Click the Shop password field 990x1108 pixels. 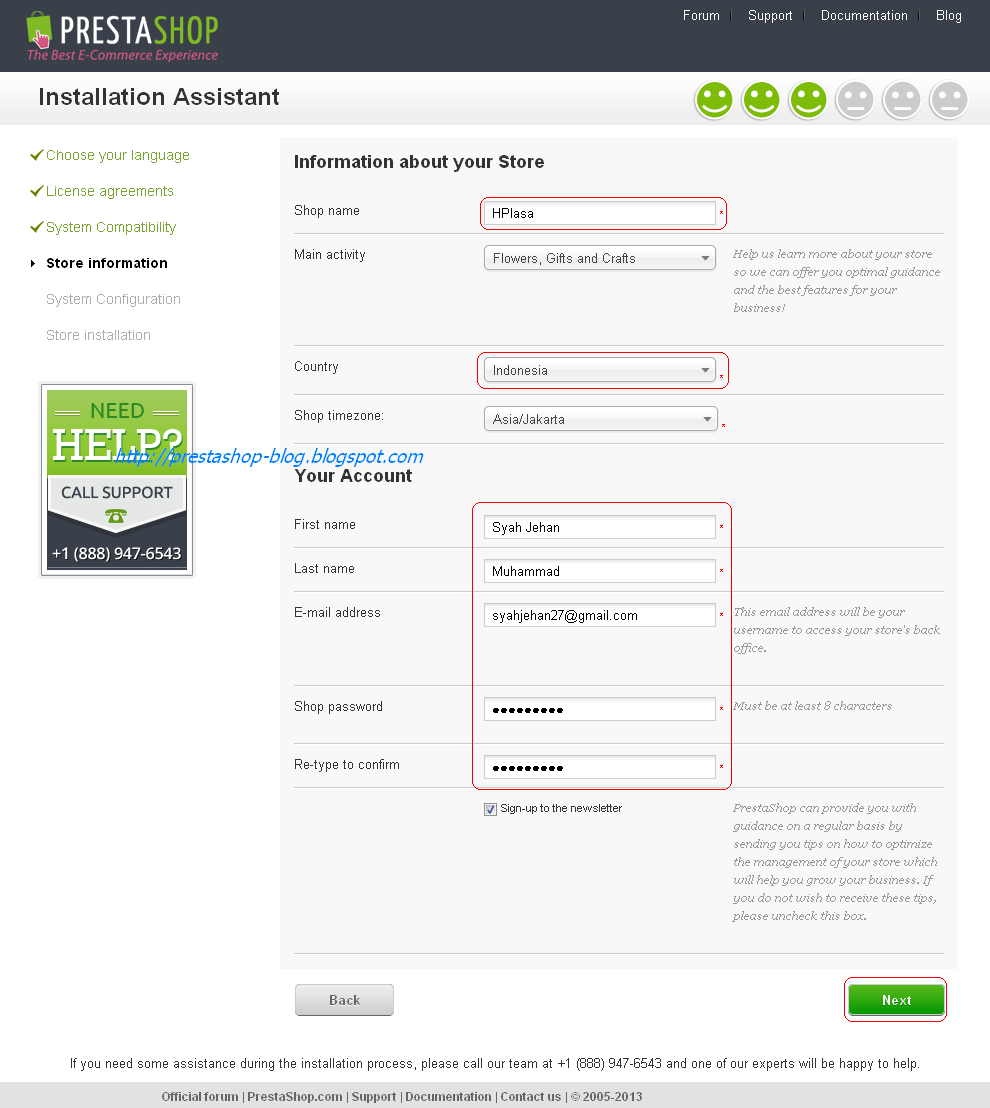tap(600, 709)
